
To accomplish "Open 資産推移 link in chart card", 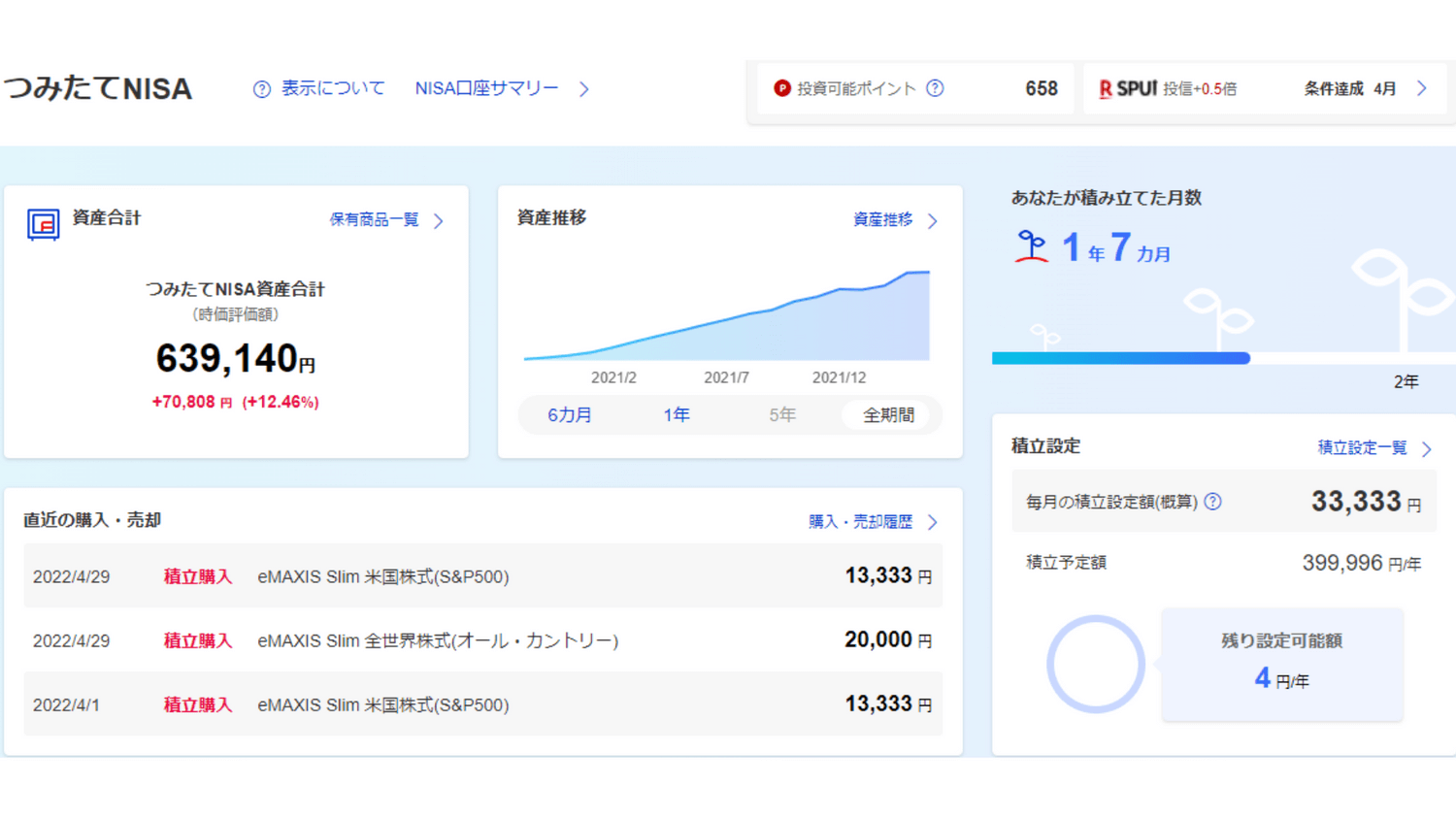I will (882, 220).
